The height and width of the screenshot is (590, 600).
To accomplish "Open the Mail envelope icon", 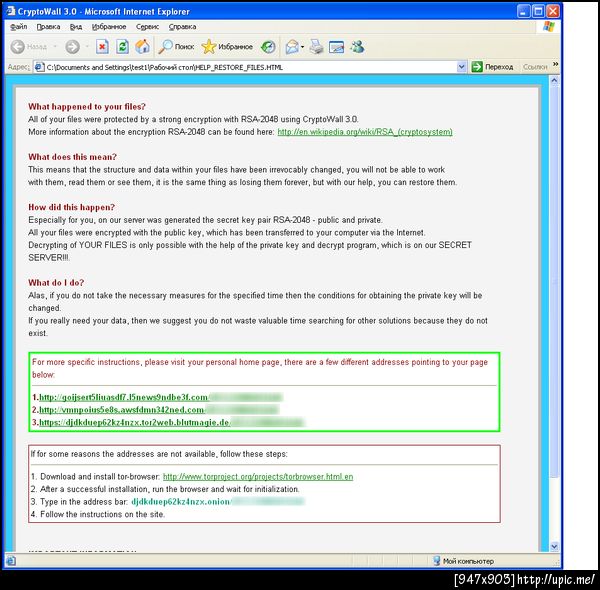I will click(x=292, y=47).
